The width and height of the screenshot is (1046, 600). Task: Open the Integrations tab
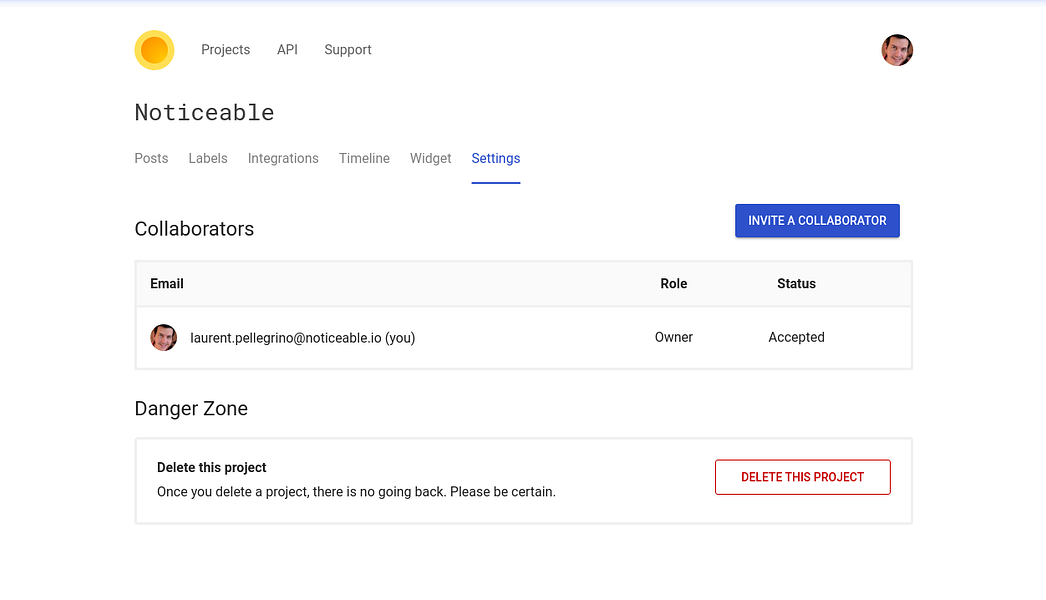click(x=283, y=158)
